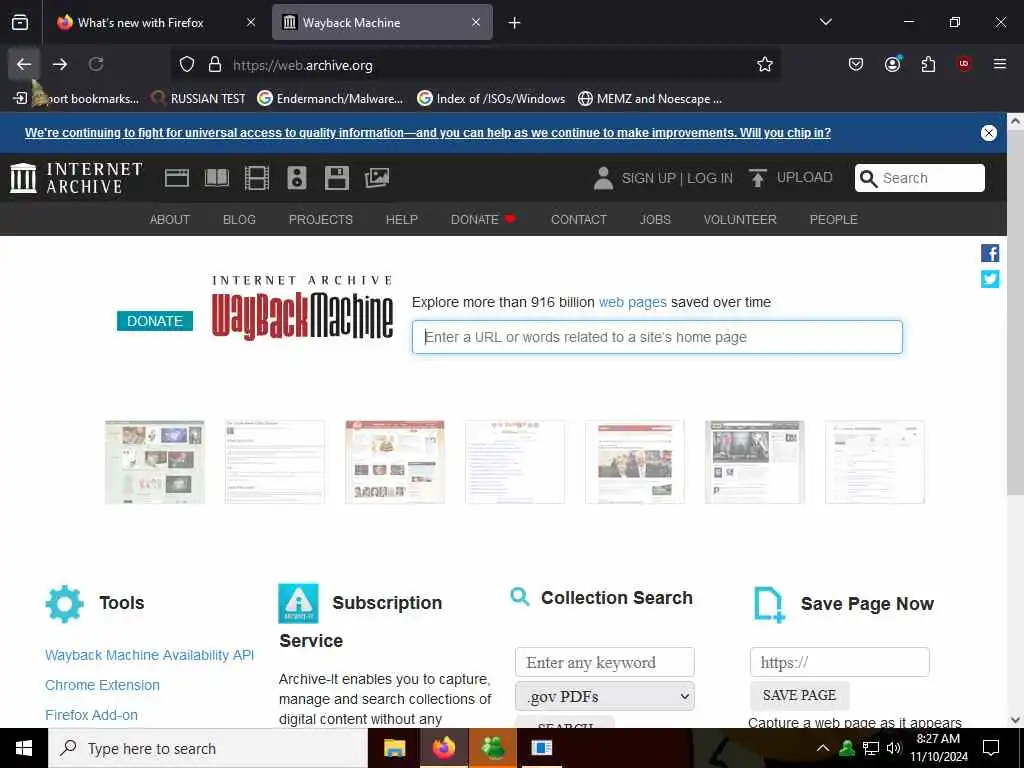This screenshot has height=768, width=1024.
Task: Open the RUSSIAN TEST bookmark
Action: pyautogui.click(x=198, y=99)
